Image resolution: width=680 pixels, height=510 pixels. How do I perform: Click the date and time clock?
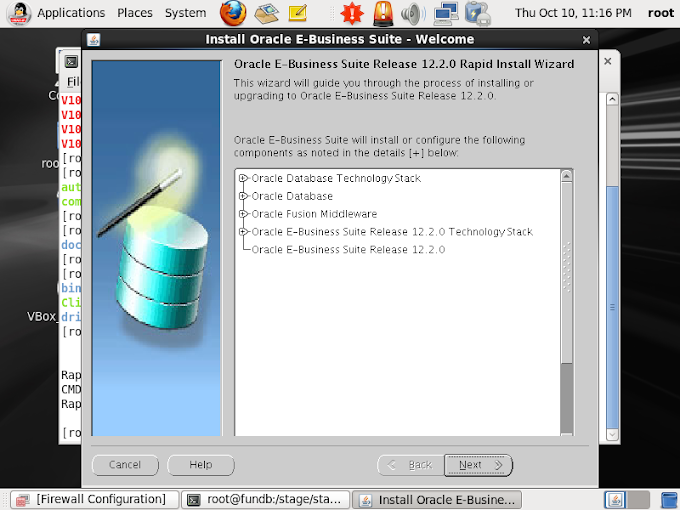[x=573, y=13]
